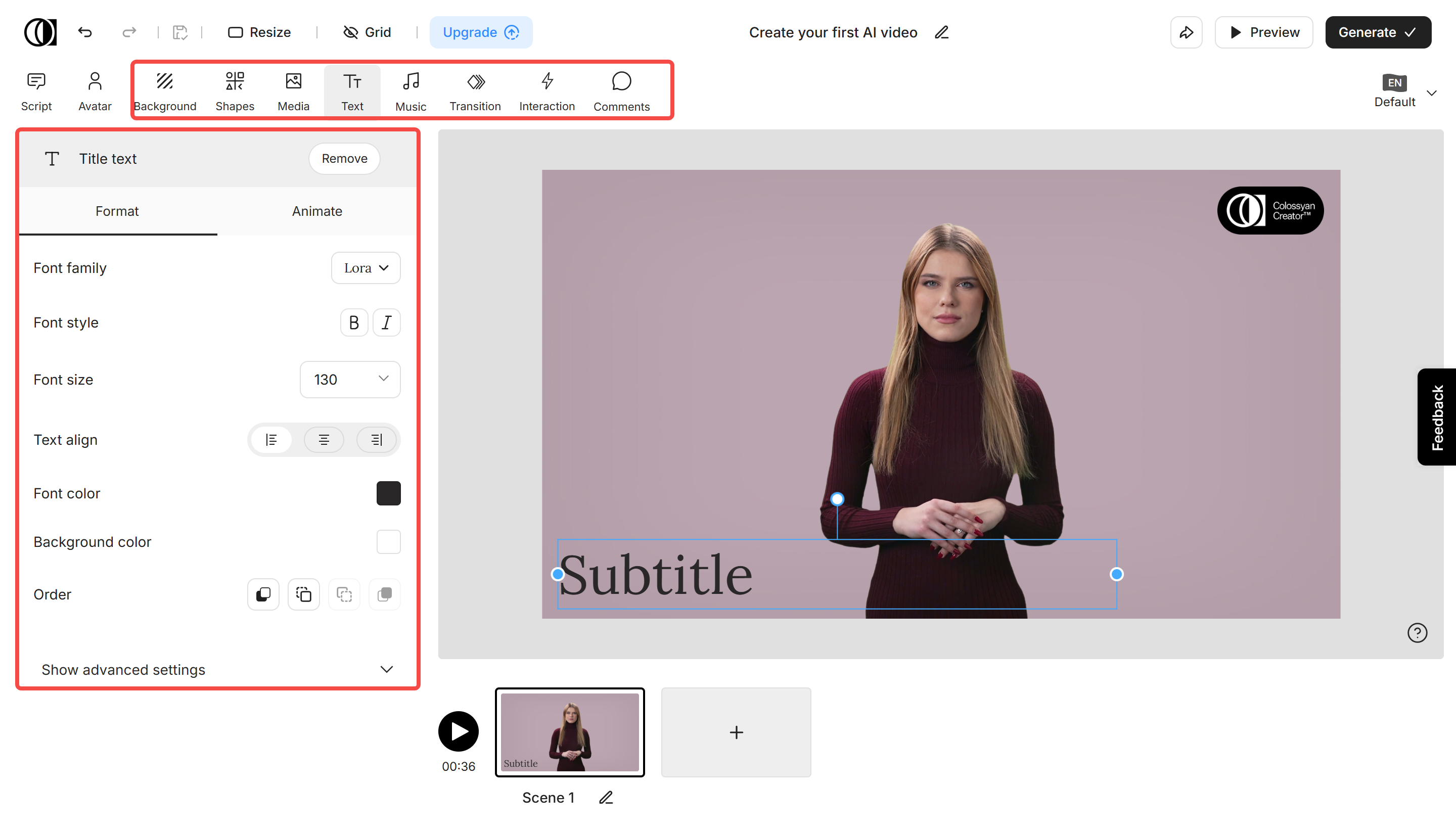1456x834 pixels.
Task: Open the Script panel
Action: point(36,90)
